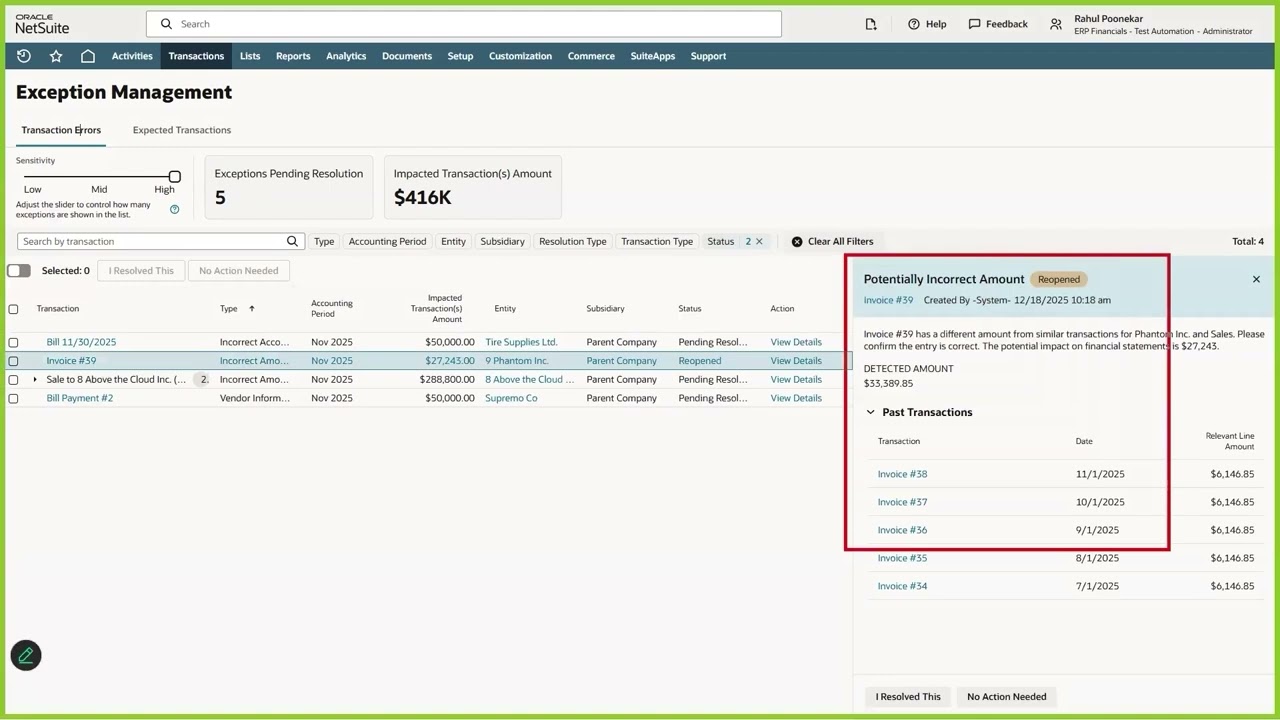Check the Bill Payment #2 row checkbox

pyautogui.click(x=13, y=398)
